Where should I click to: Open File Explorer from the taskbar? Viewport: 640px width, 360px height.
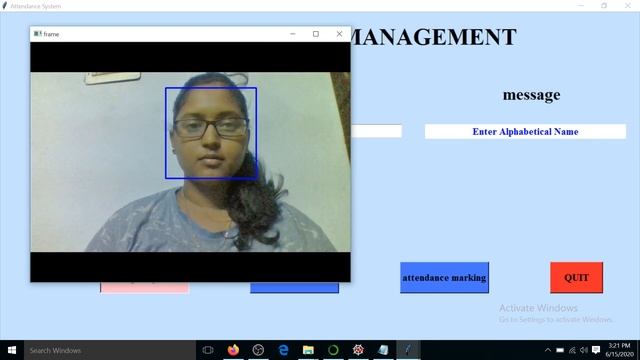(x=308, y=350)
